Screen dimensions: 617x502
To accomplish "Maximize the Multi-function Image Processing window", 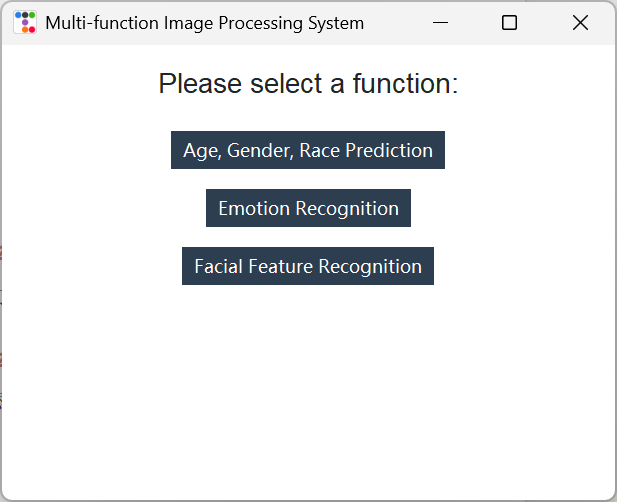I will pos(509,22).
